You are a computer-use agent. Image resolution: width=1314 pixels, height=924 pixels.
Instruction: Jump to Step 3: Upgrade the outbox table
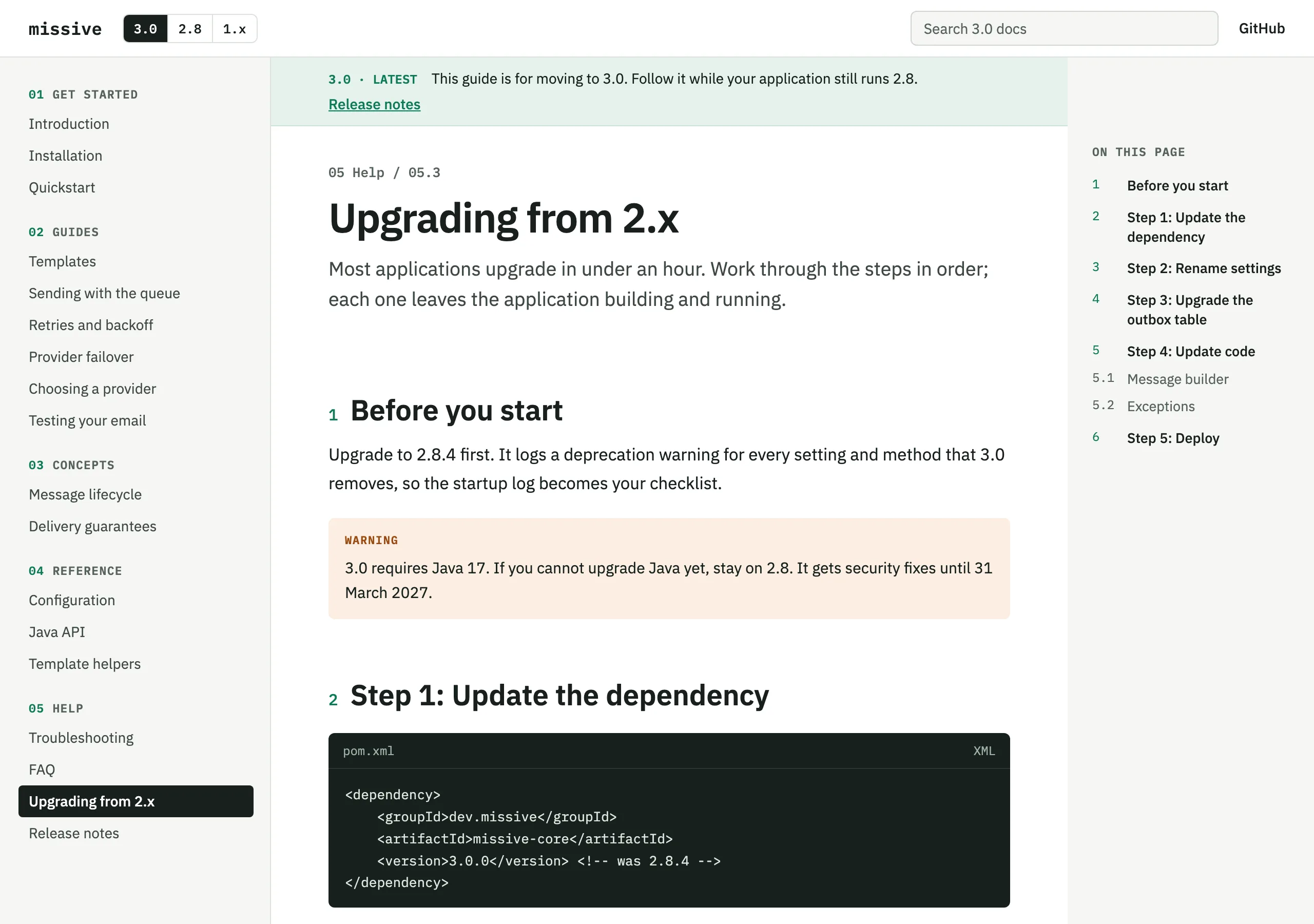click(x=1190, y=310)
